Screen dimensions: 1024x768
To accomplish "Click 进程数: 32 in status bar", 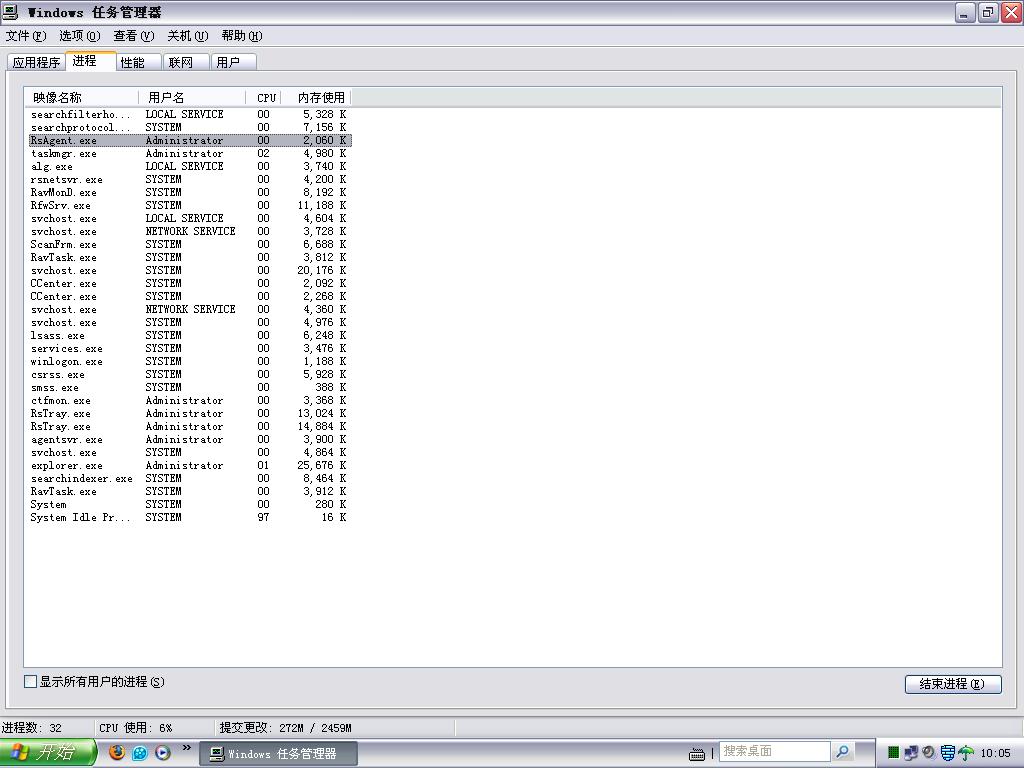I will tap(31, 728).
